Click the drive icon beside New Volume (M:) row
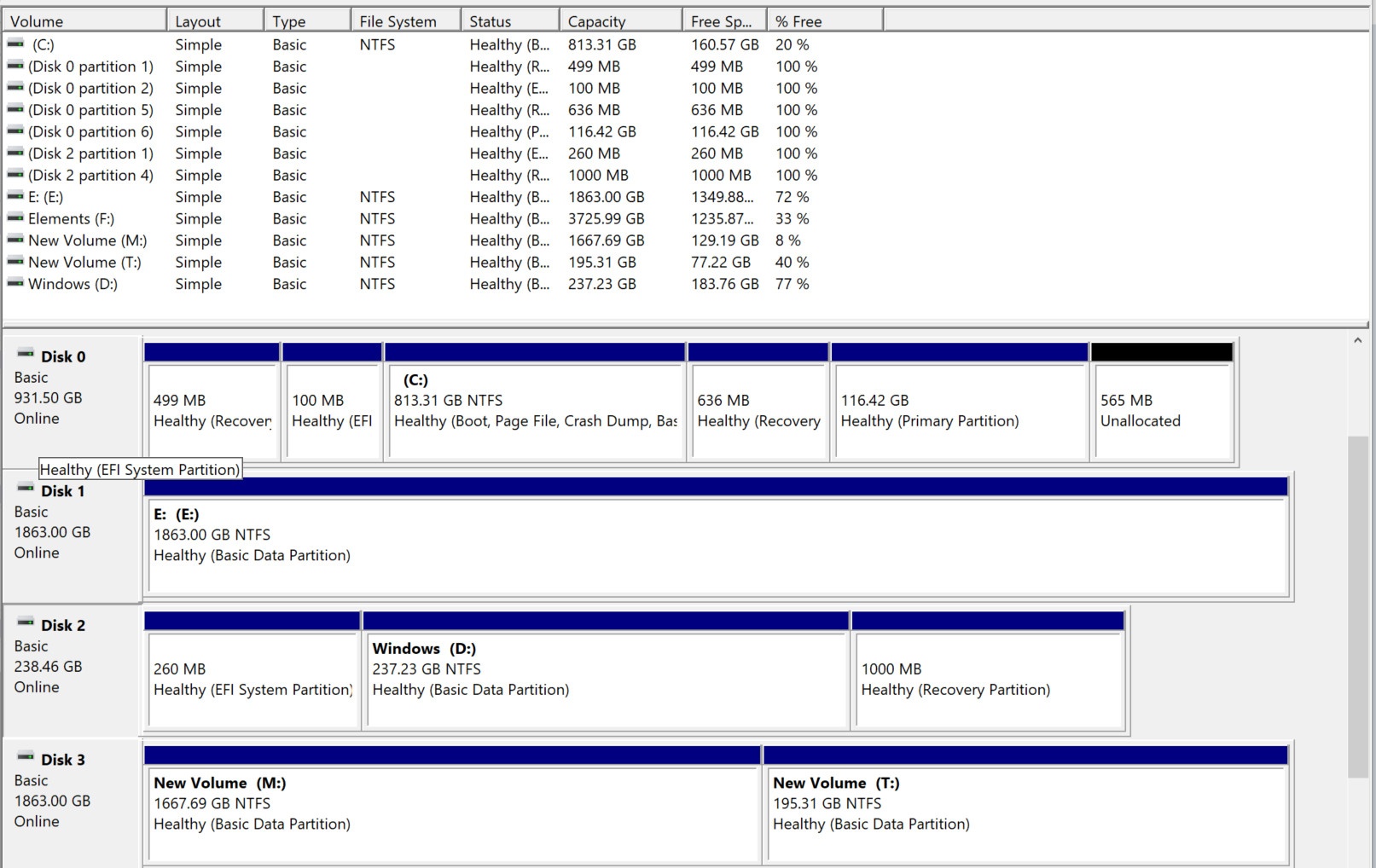The height and width of the screenshot is (868, 1376). point(15,240)
